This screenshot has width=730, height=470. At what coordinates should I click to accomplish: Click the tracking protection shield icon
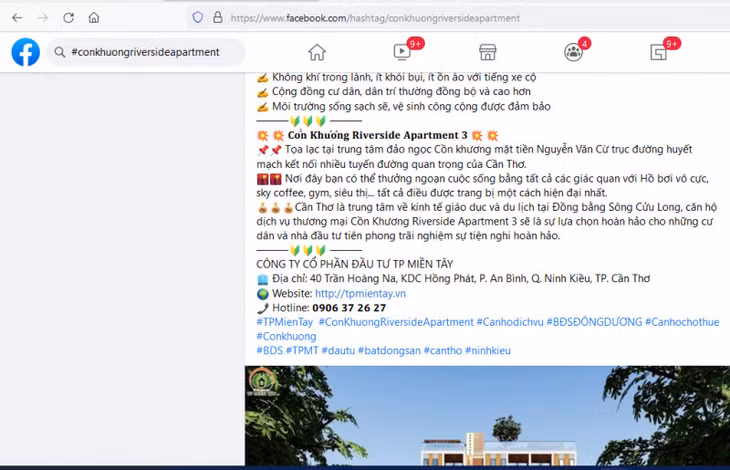click(x=198, y=18)
